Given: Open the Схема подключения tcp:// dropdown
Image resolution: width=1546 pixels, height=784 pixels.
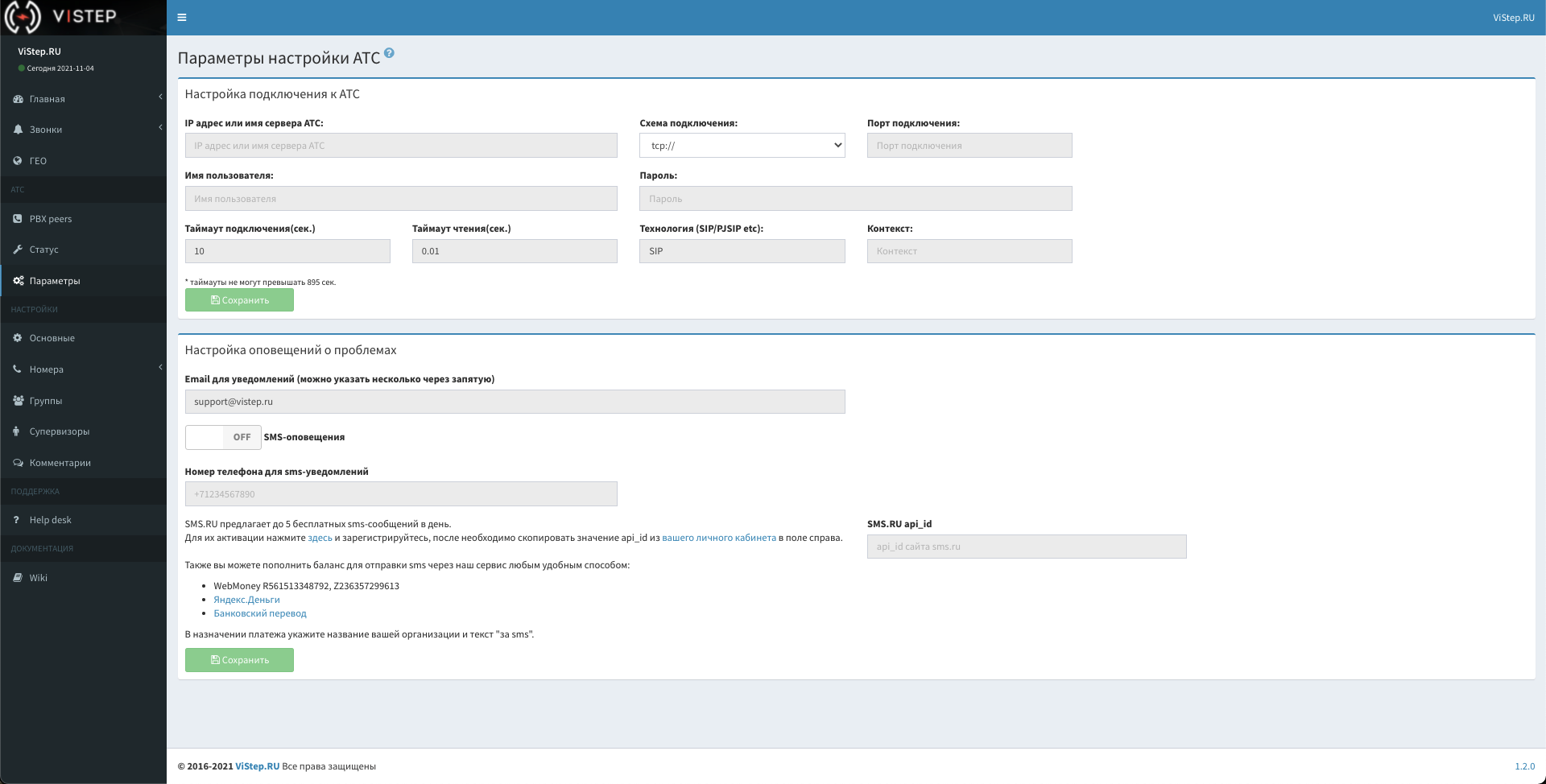Looking at the screenshot, I should (742, 146).
